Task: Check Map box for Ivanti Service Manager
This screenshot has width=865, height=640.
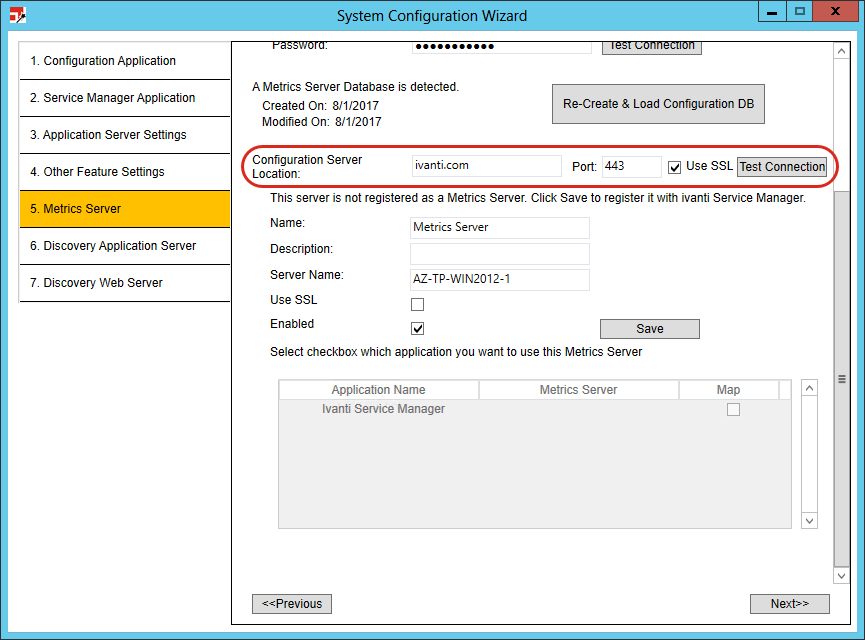Action: pyautogui.click(x=733, y=409)
